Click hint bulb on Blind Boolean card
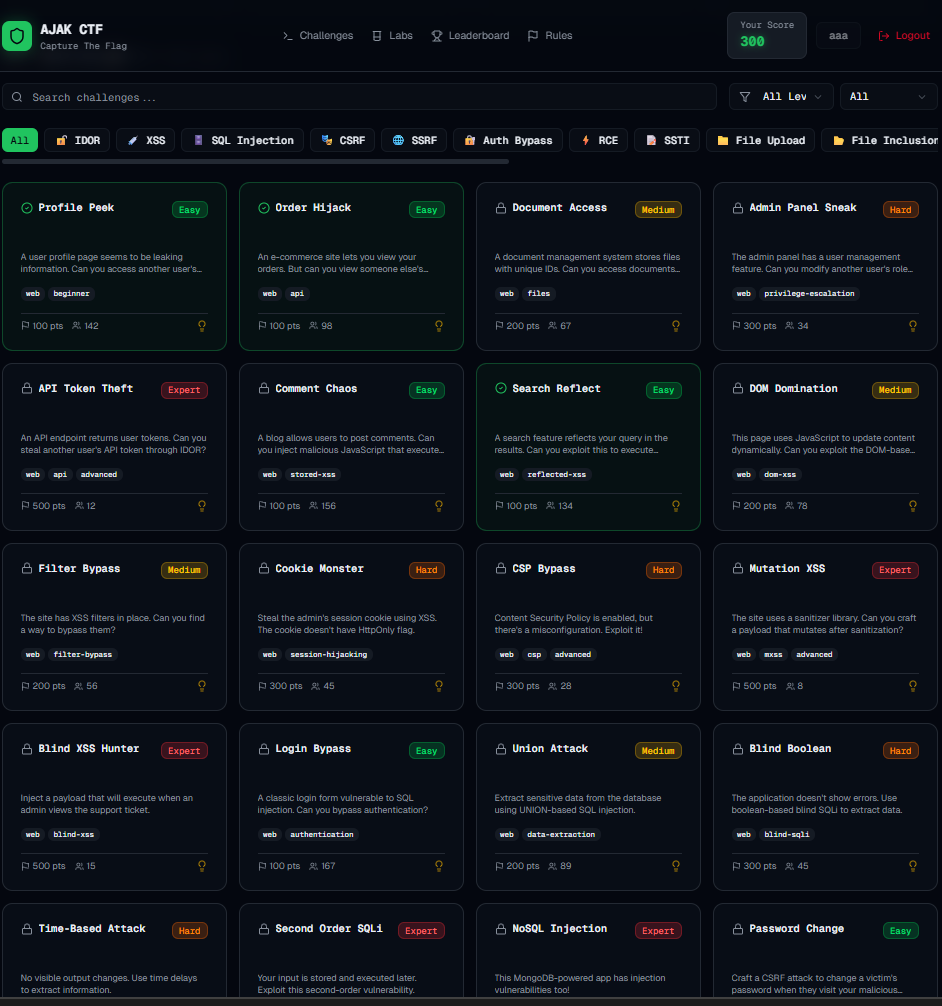Screen dimensions: 942x1006 point(912,866)
